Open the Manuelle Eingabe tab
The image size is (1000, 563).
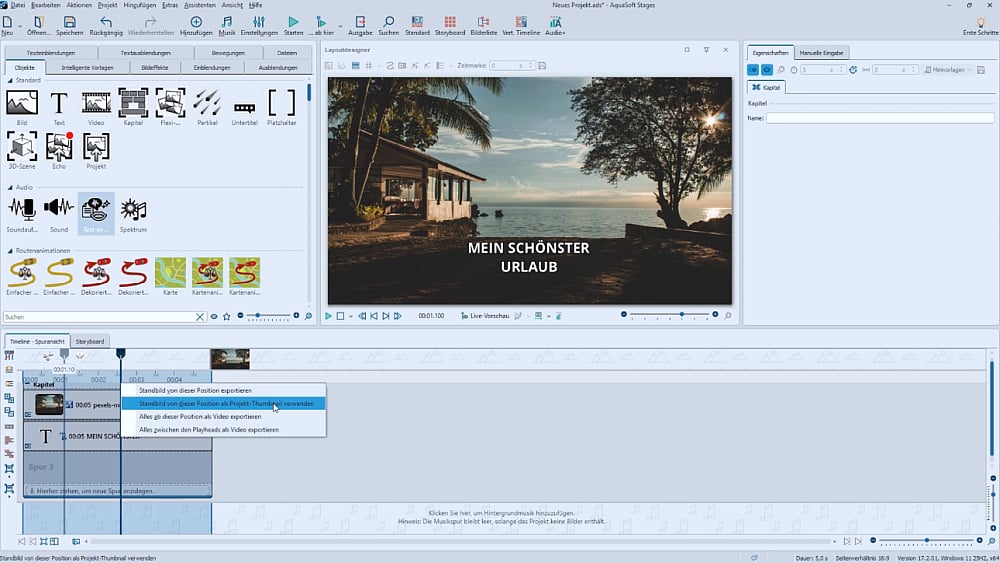(x=819, y=52)
